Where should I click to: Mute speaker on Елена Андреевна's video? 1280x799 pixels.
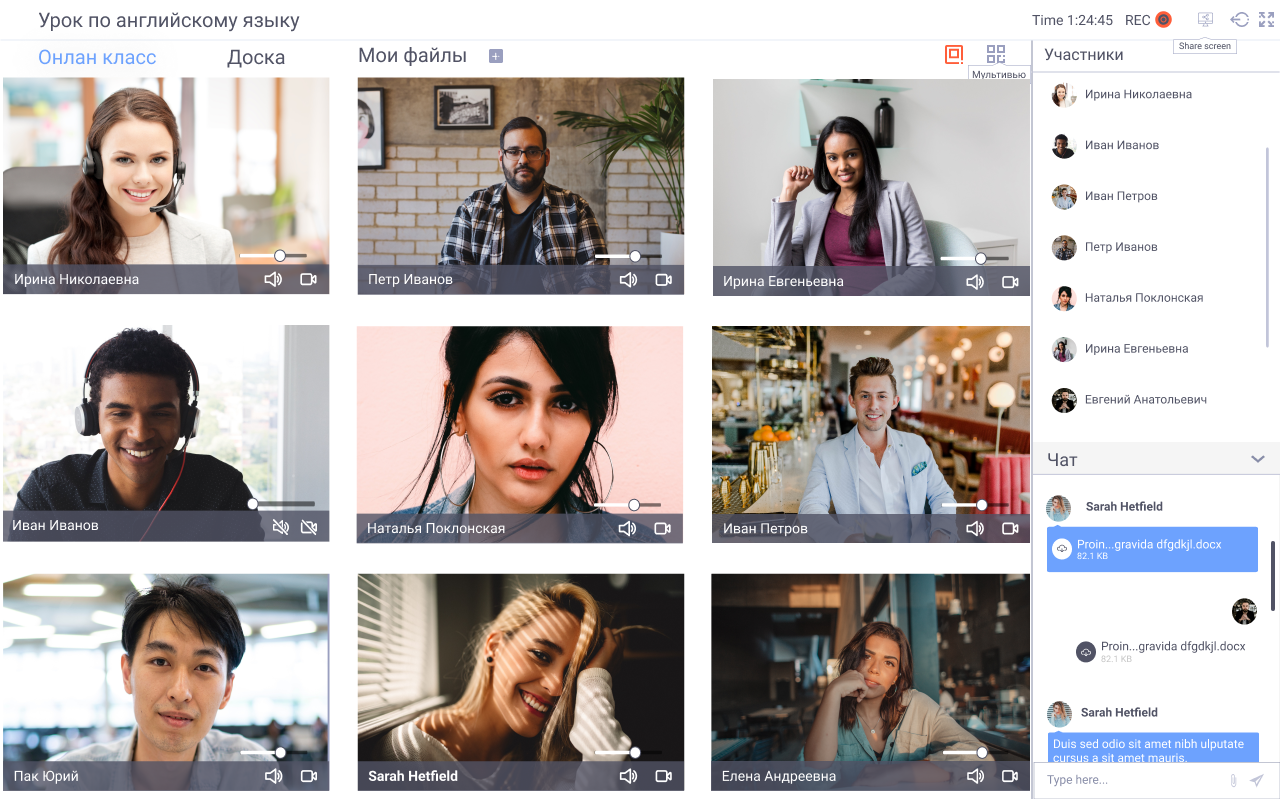tap(975, 776)
